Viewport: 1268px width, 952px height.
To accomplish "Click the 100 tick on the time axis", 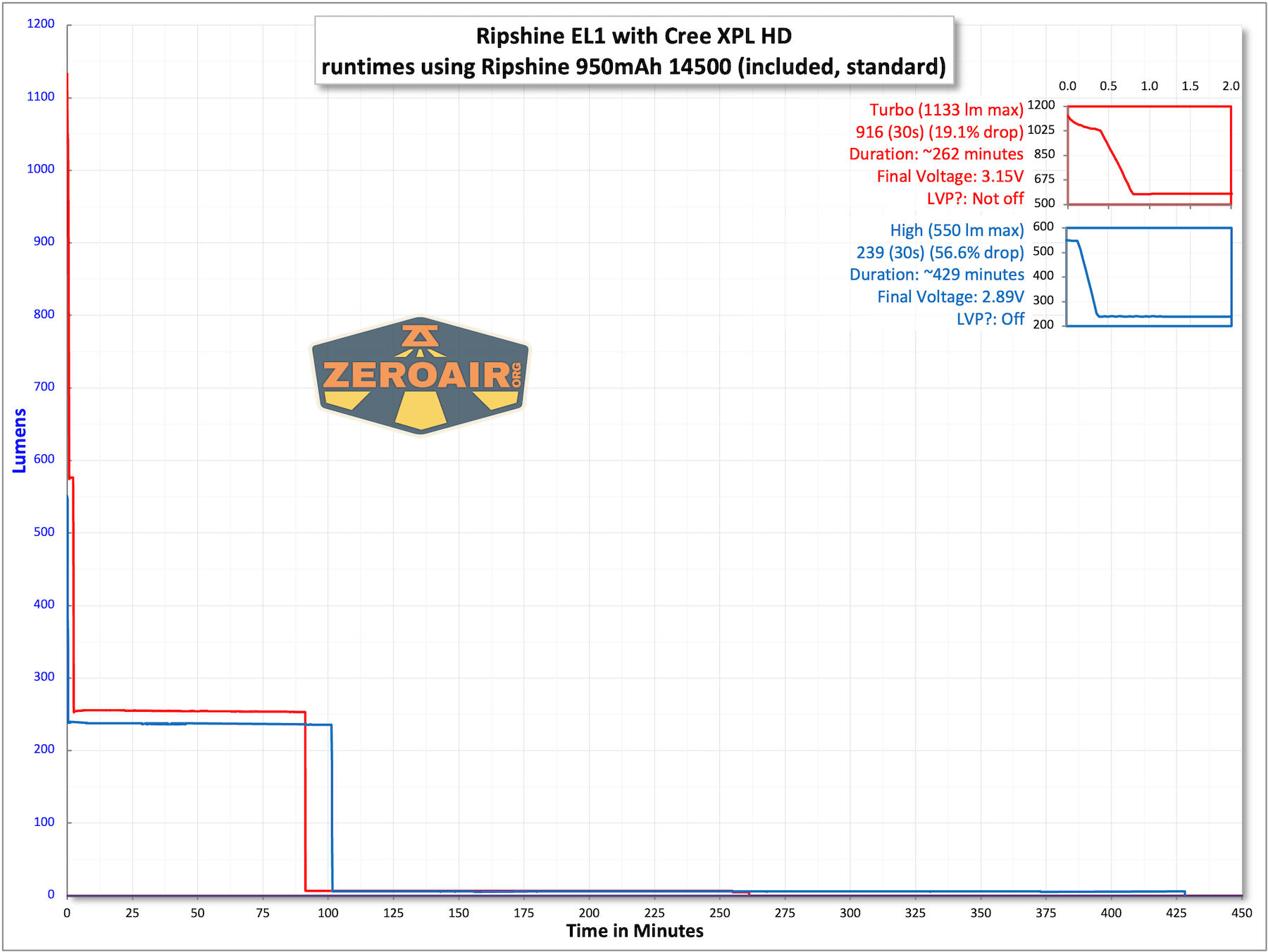I will (x=328, y=913).
